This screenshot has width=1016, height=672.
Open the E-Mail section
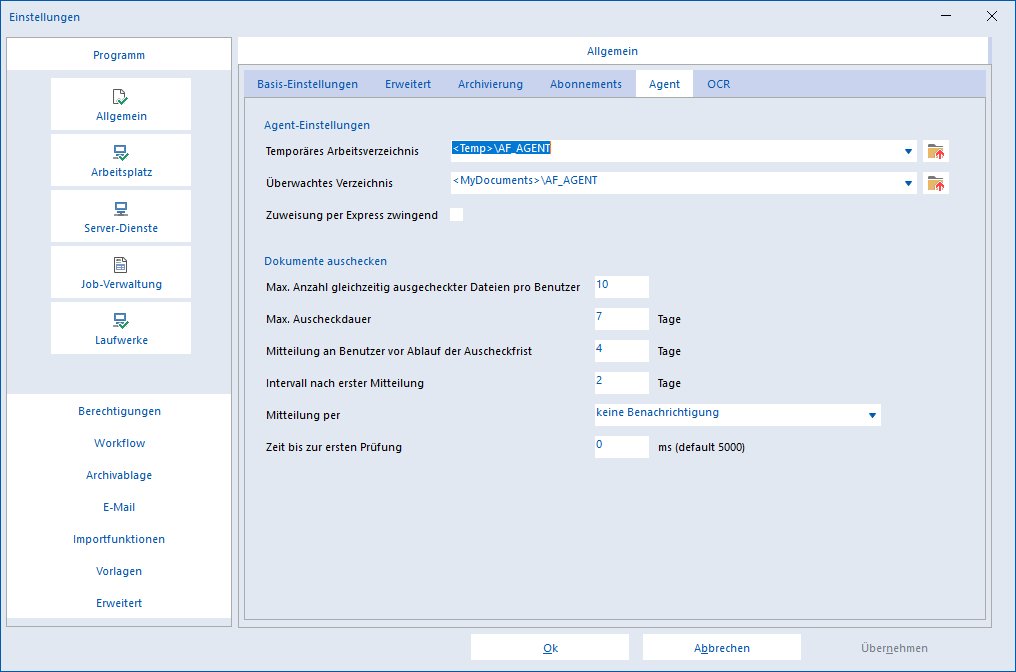(119, 507)
